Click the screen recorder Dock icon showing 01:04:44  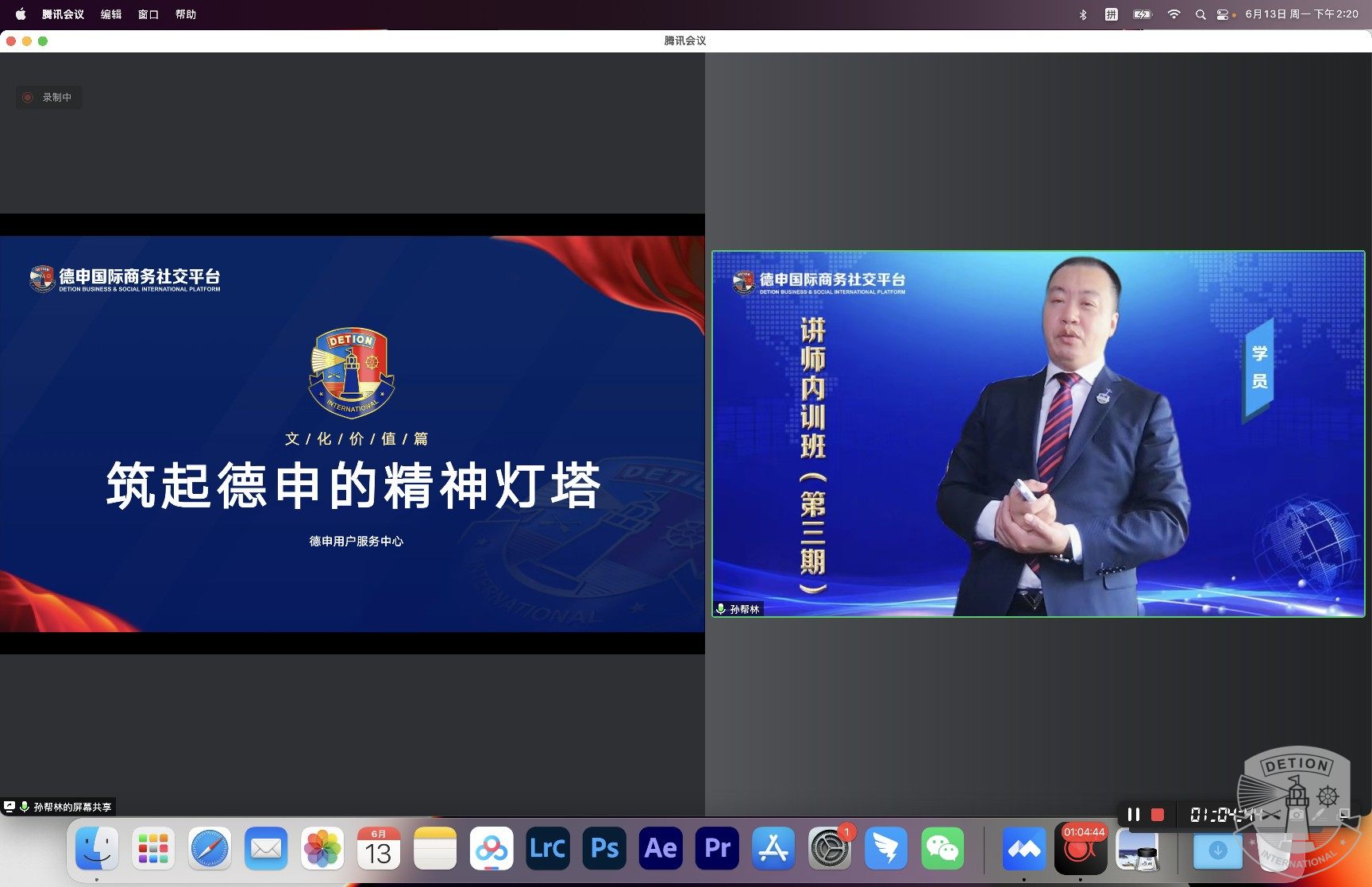[1081, 849]
